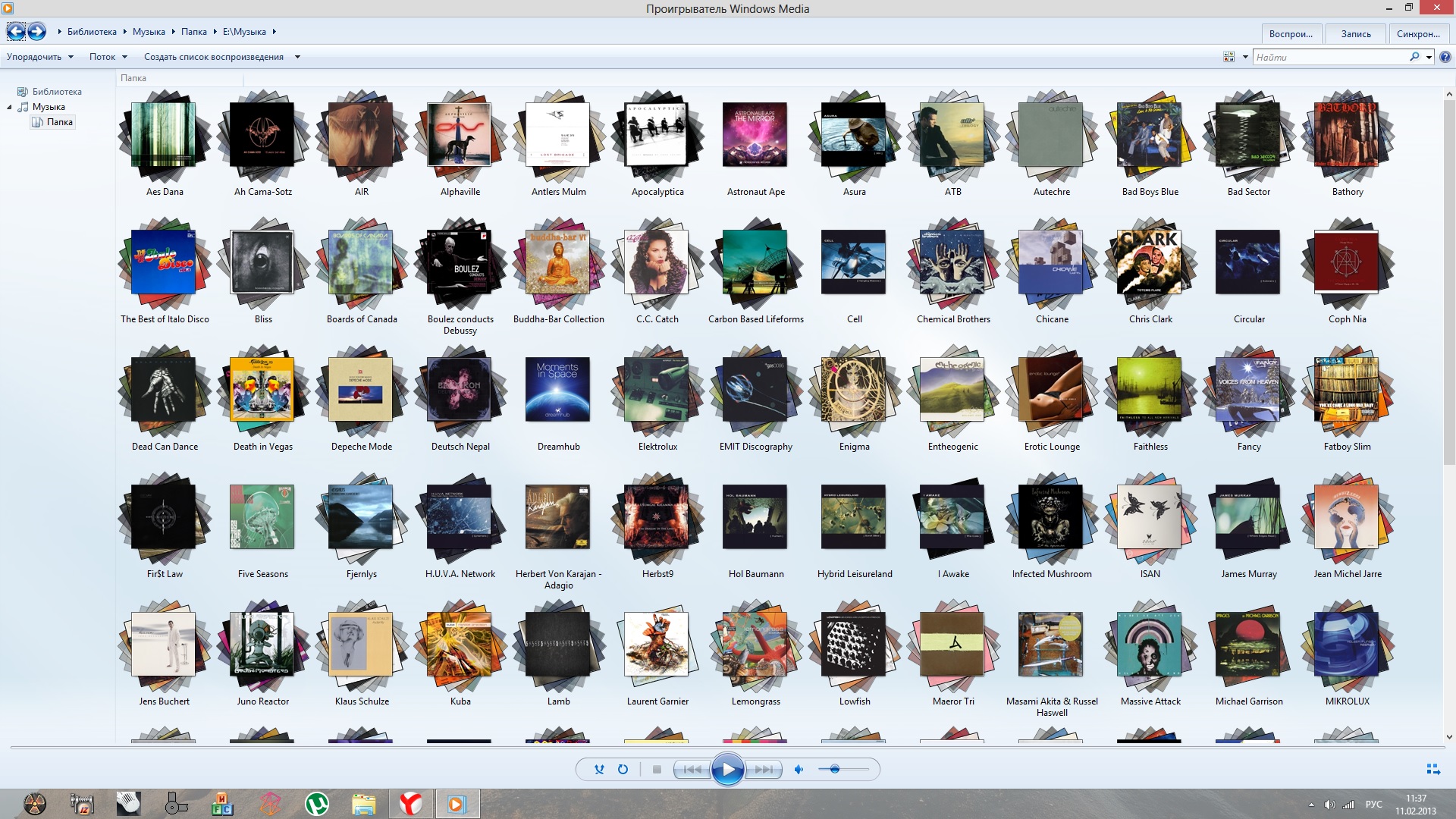1456x819 pixels.
Task: Select the Infected Mushroom album stack
Action: click(x=1052, y=516)
